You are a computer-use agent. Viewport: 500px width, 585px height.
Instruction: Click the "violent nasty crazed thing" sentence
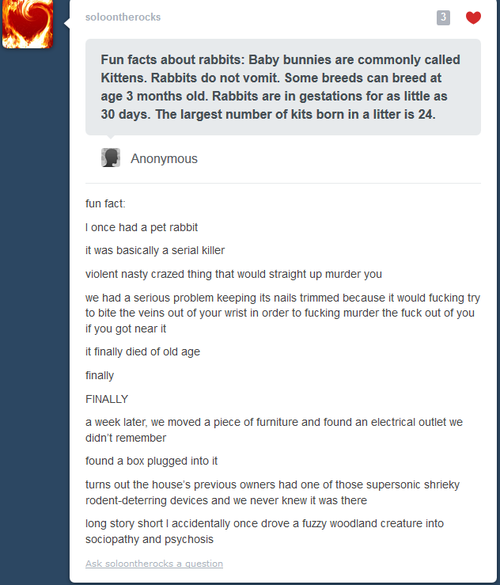234,274
